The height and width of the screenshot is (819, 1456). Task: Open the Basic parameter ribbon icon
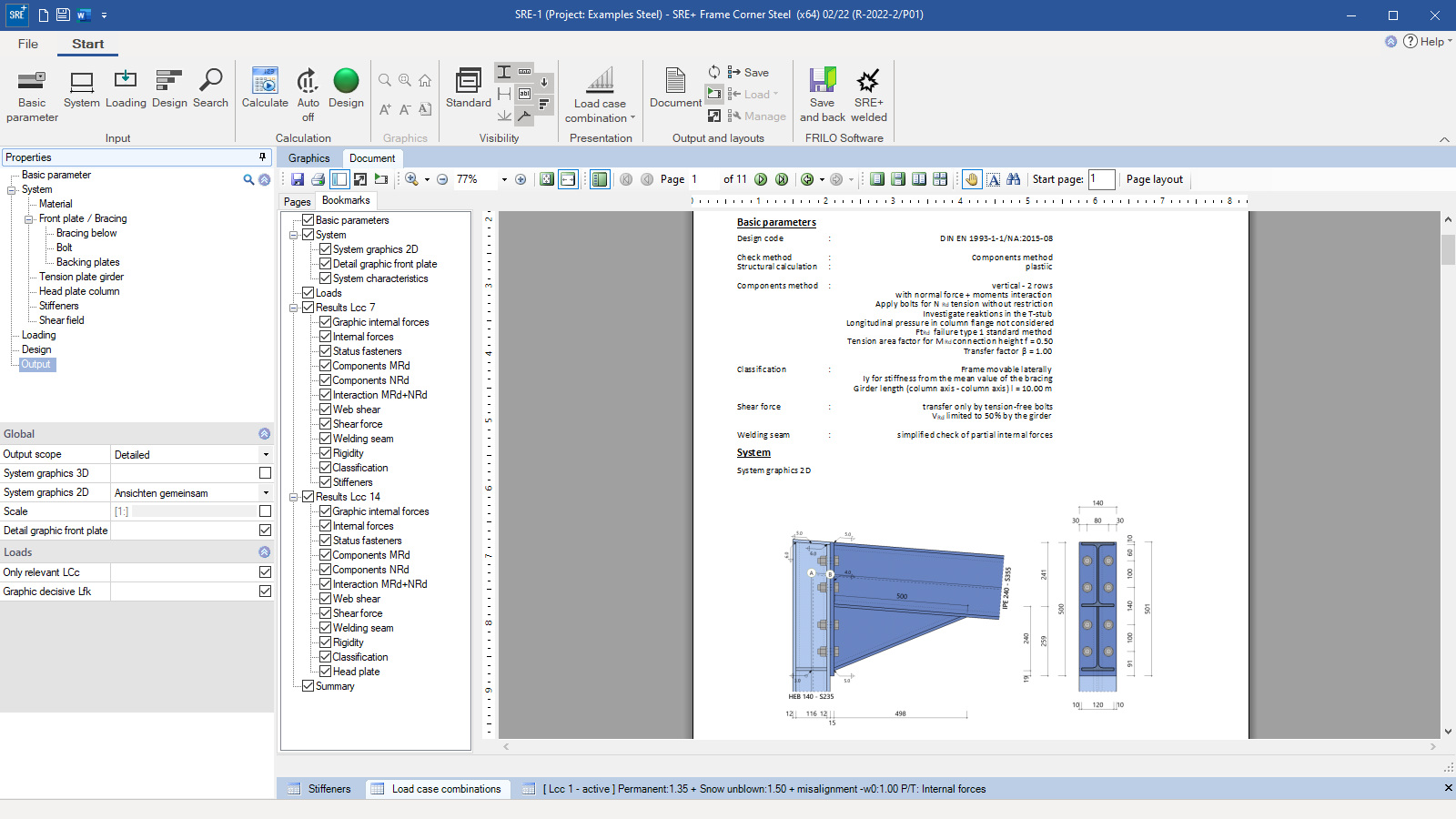32,96
